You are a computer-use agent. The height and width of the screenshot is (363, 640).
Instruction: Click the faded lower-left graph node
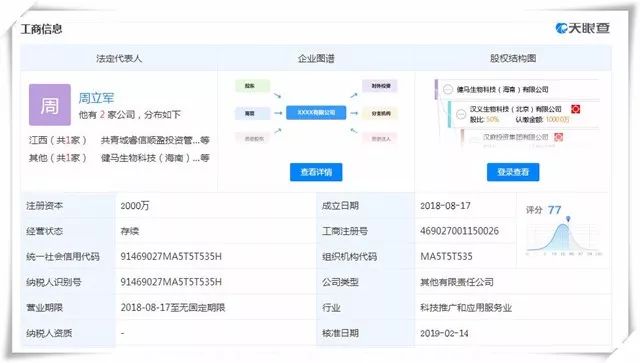pyautogui.click(x=253, y=139)
